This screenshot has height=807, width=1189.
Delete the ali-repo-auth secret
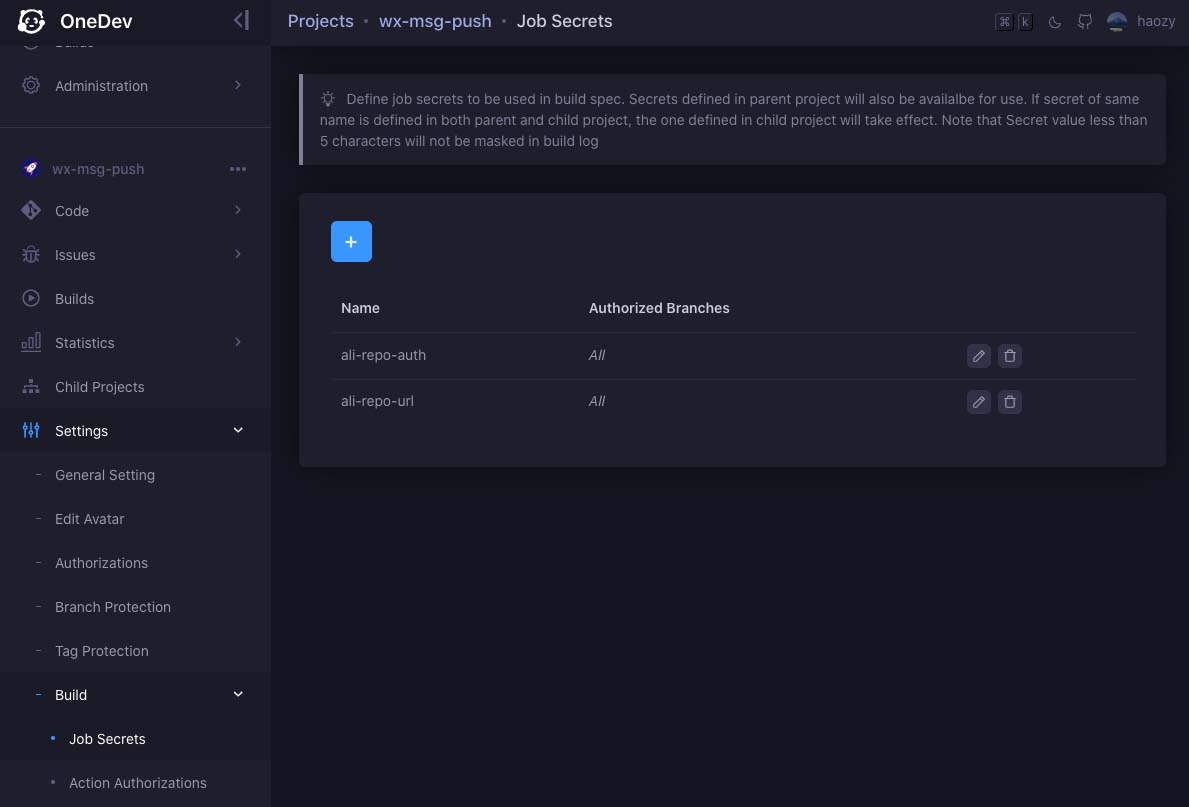coord(1009,356)
